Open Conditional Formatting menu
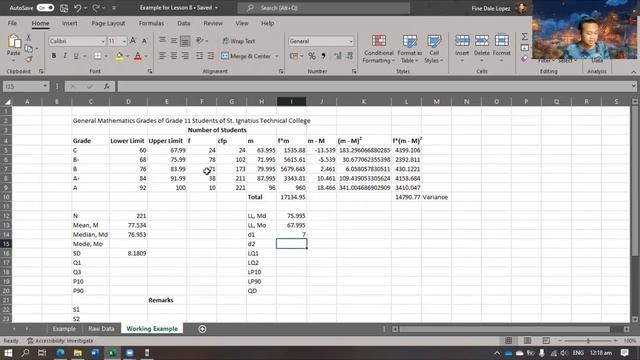 click(379, 49)
